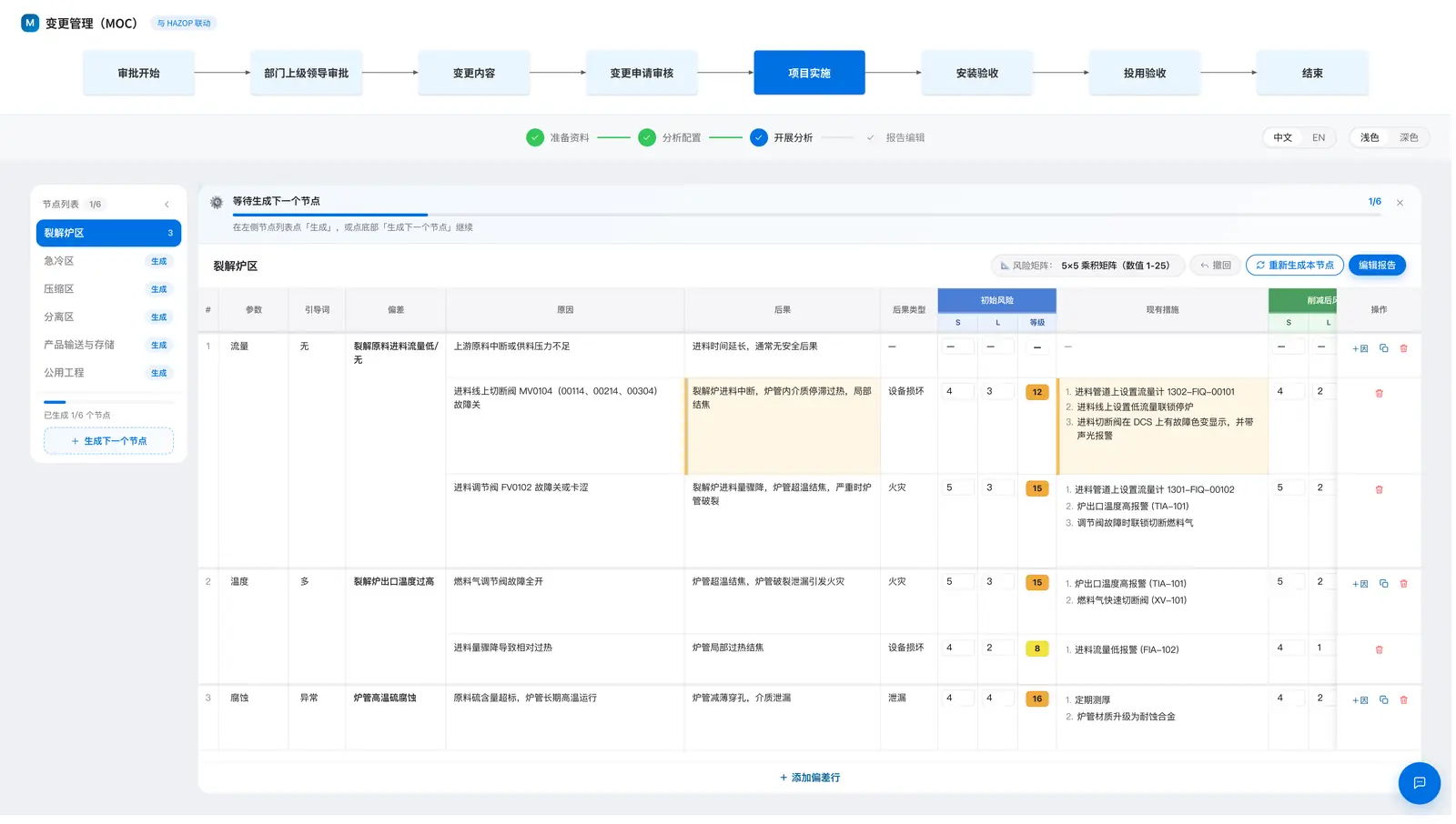Image resolution: width=1456 pixels, height=824 pixels.
Task: Add a cause to the 温度 row (+因)
Action: [1360, 584]
